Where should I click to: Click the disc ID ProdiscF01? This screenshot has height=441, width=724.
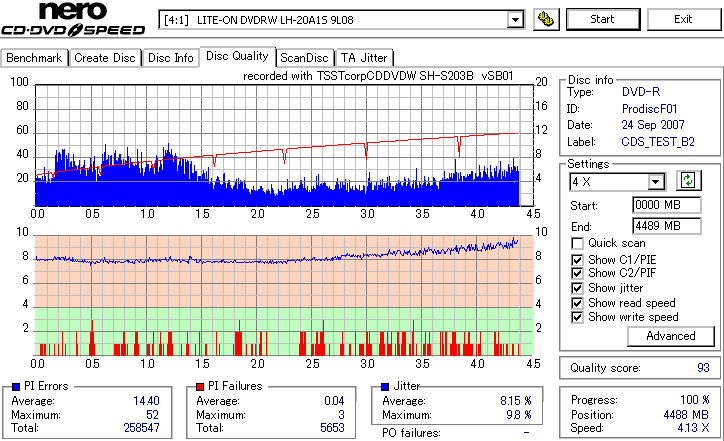tap(649, 109)
